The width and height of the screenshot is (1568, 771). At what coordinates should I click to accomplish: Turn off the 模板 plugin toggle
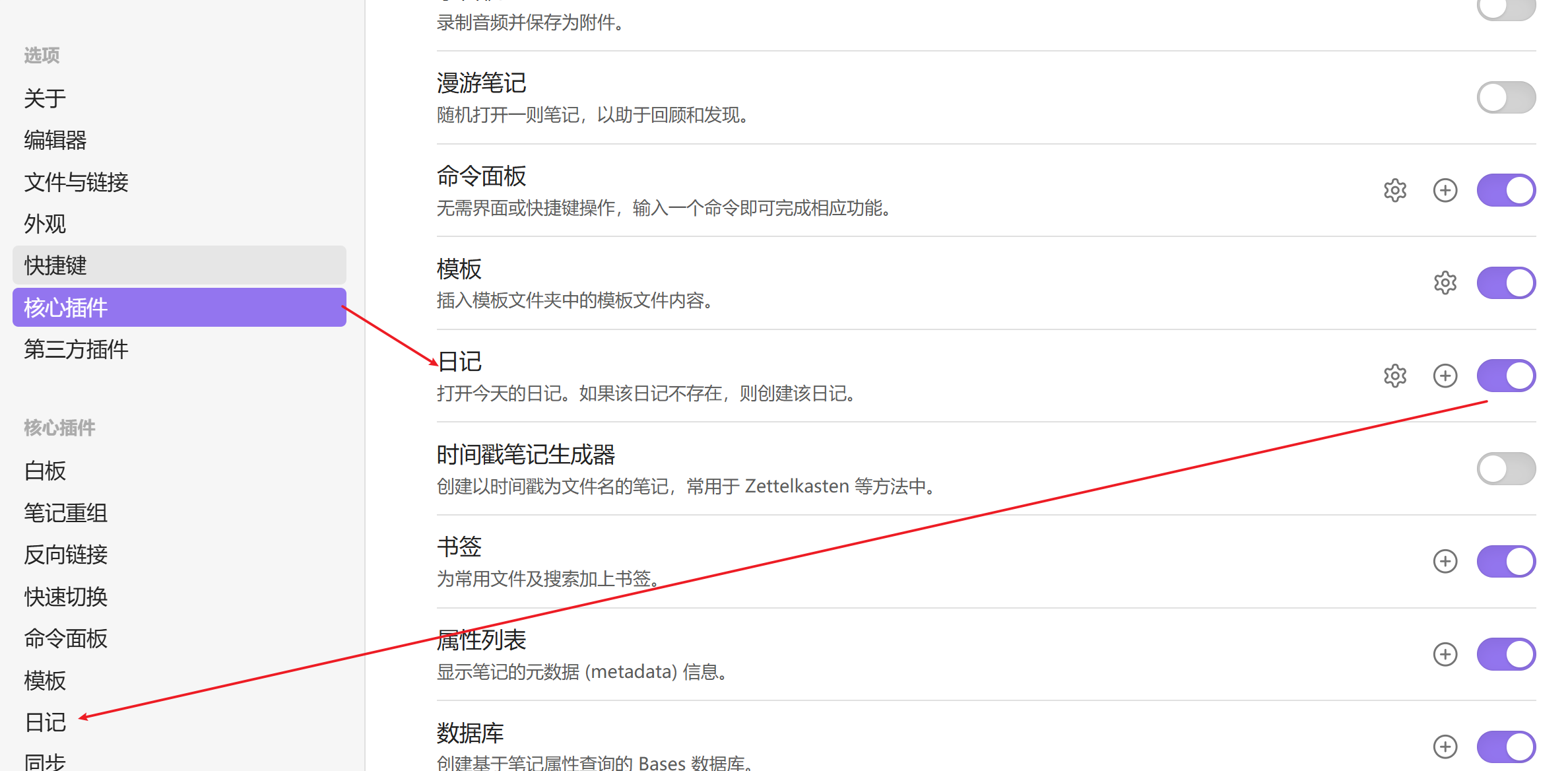(1505, 283)
